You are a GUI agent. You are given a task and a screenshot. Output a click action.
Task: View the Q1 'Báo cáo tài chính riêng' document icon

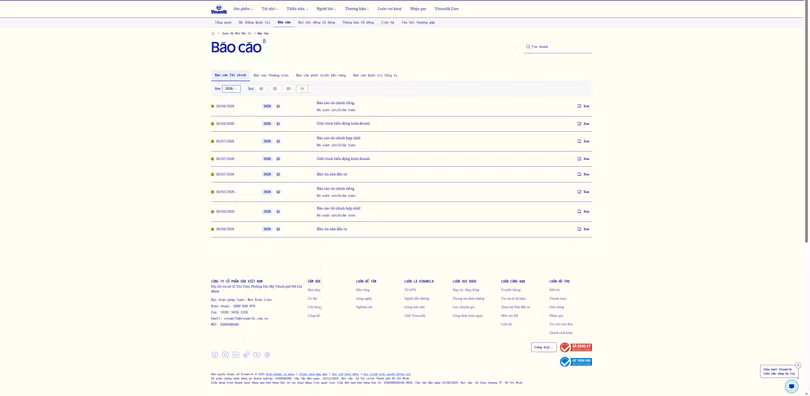(579, 106)
